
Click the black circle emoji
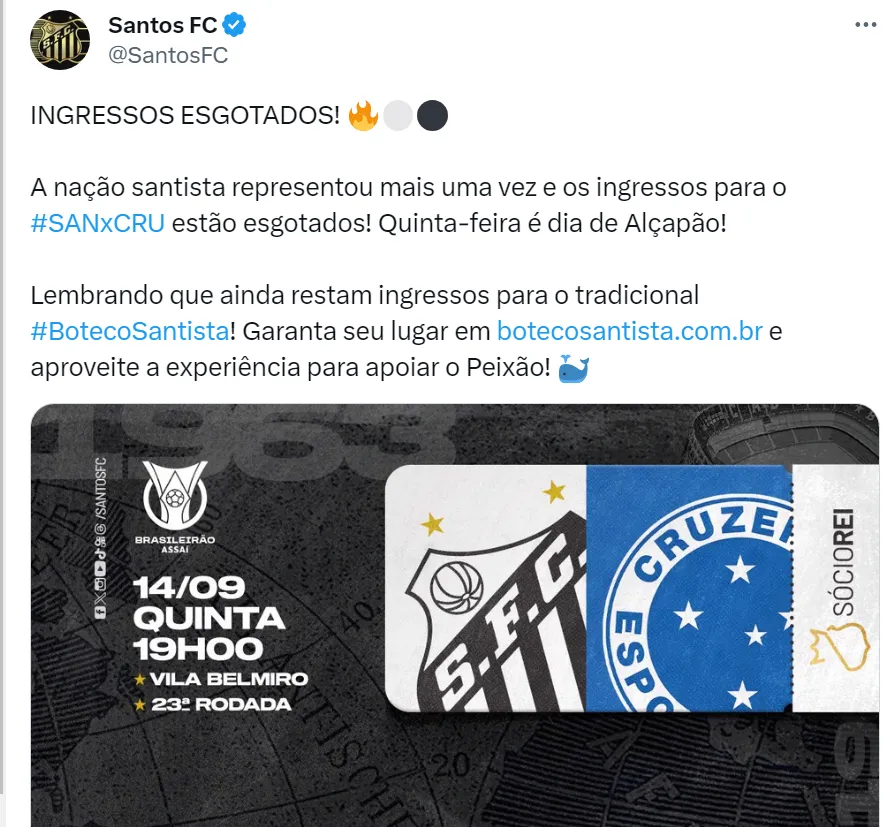tap(432, 116)
